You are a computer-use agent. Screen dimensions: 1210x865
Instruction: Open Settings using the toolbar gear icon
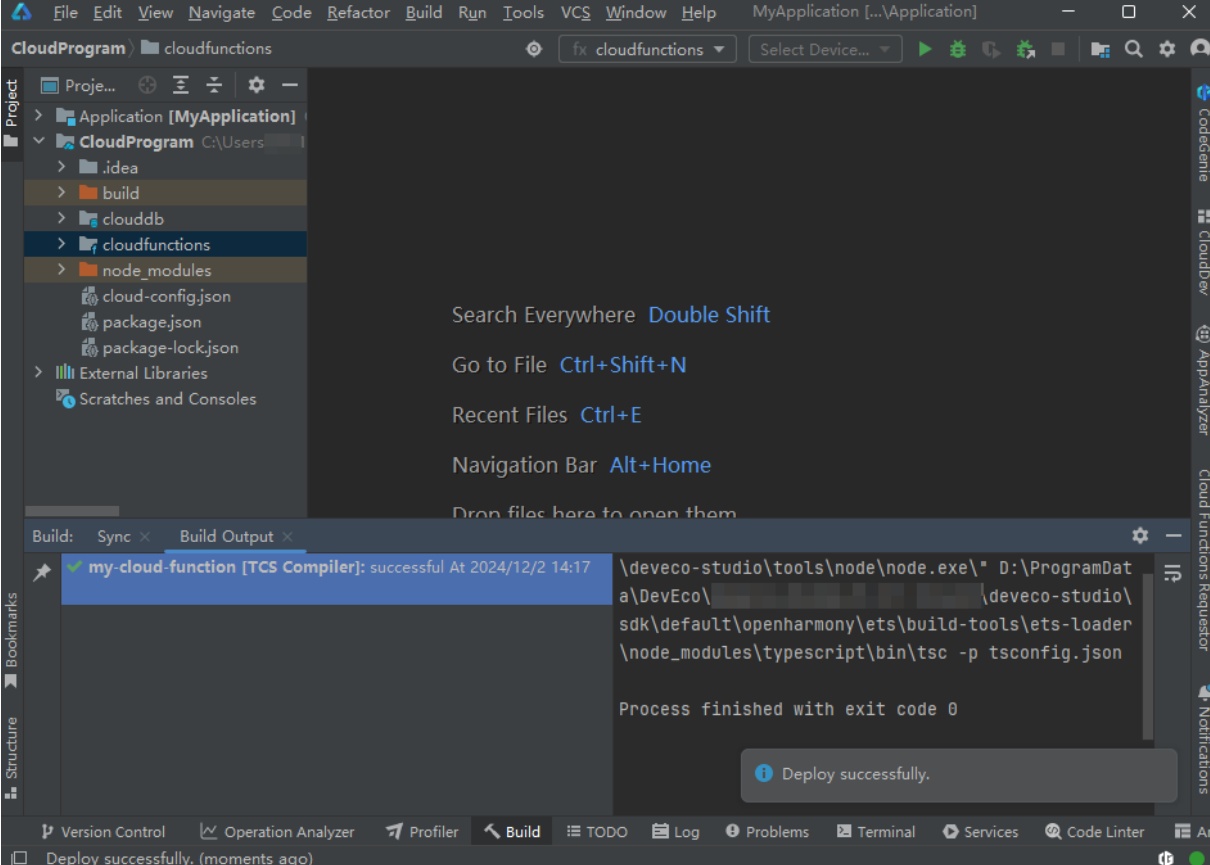(1167, 49)
